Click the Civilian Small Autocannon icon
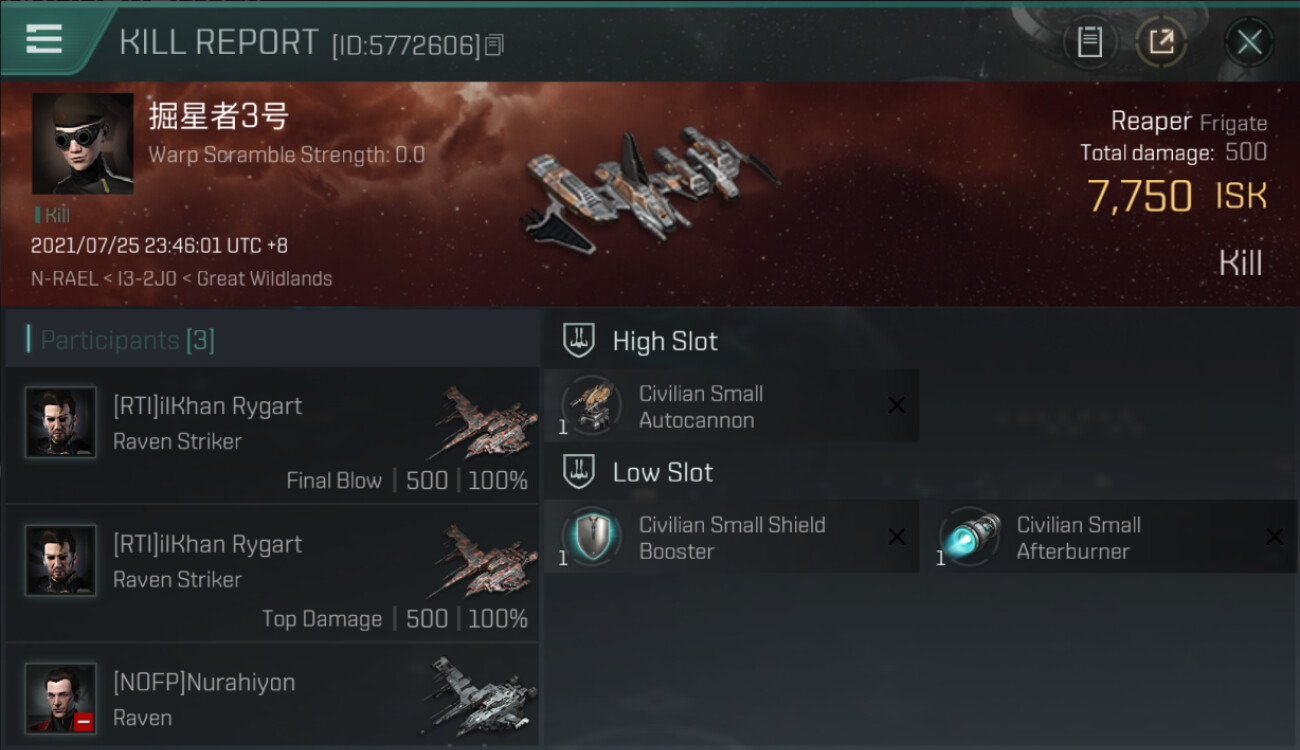Image resolution: width=1300 pixels, height=750 pixels. pos(591,405)
